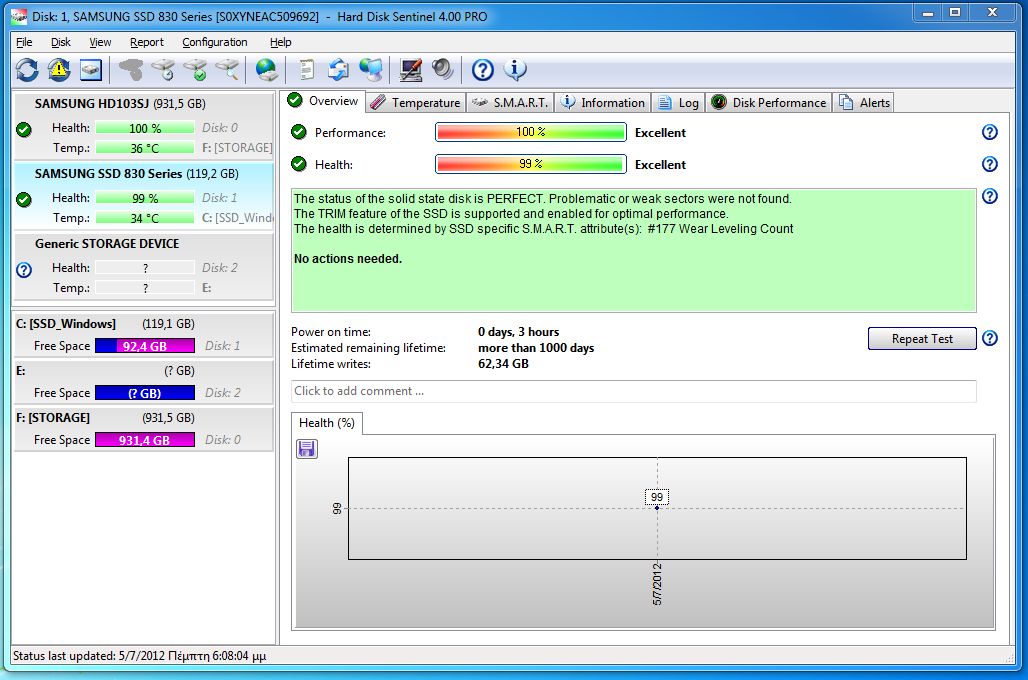Click the monitor configuration toolbar icon
Screen dimensions: 1028x680
[410, 70]
